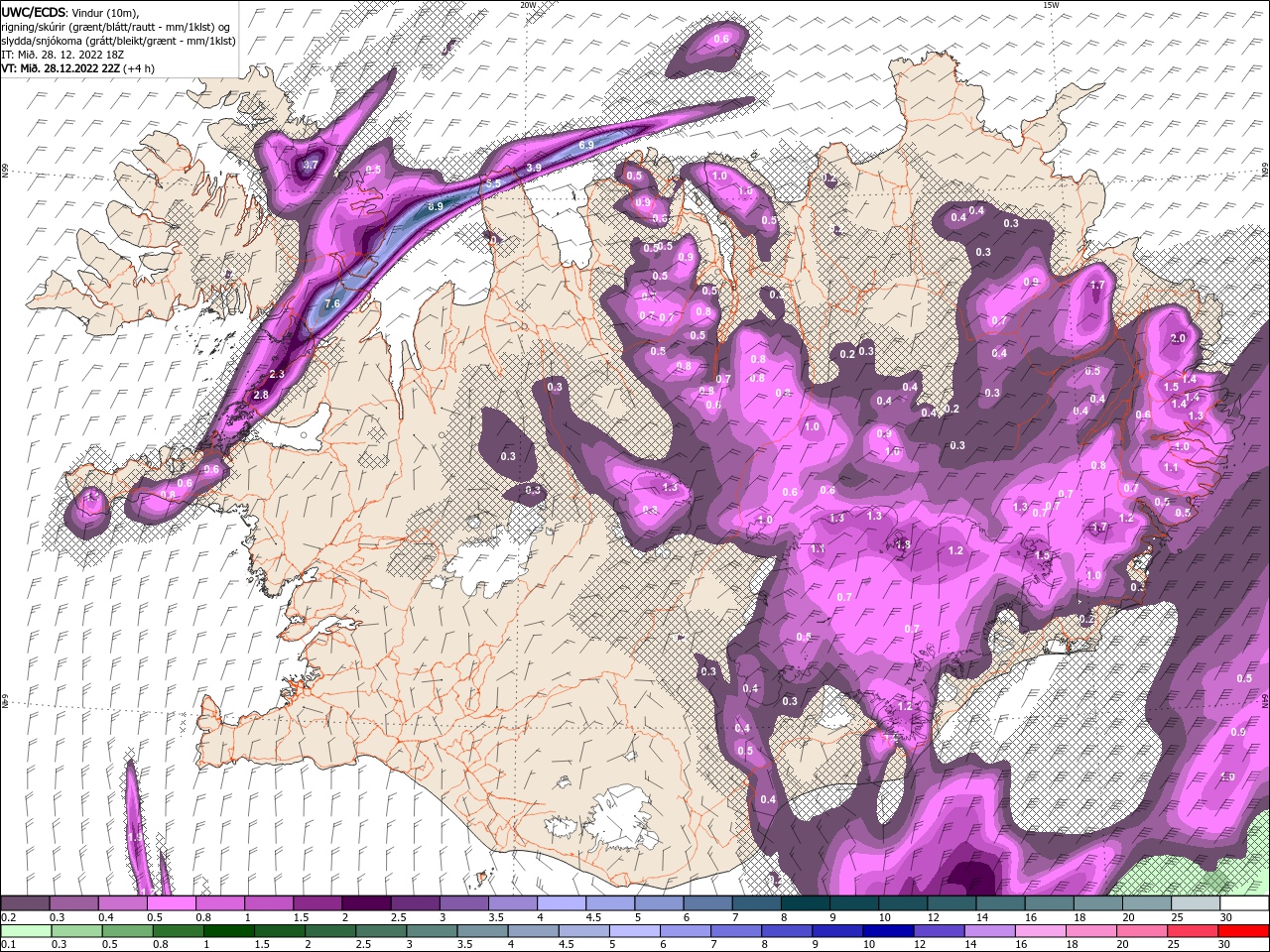Click the 20W longitude label
This screenshot has height=952, width=1270.
(x=528, y=5)
